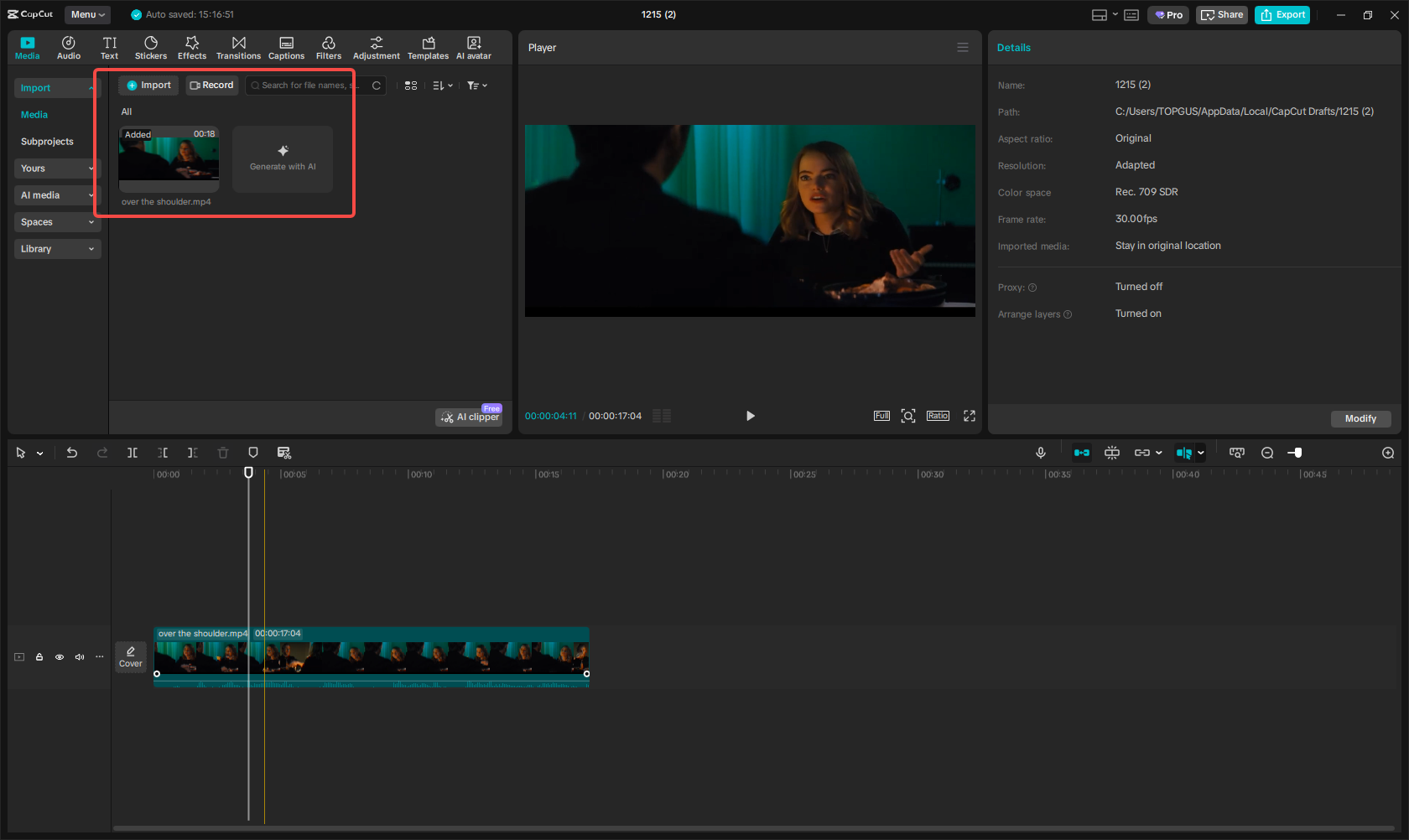Open the preview axis dropdown arrow

(1201, 453)
